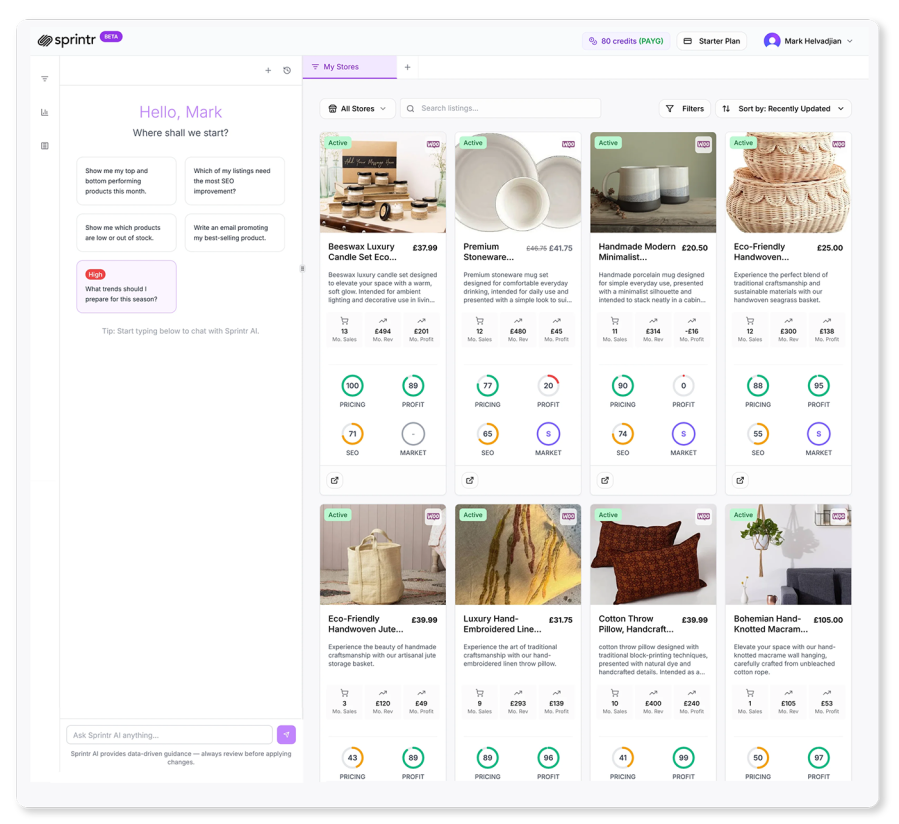The width and height of the screenshot is (899, 824).
Task: Open external link icon on Handmade Modern Minimalist card
Action: [x=605, y=481]
